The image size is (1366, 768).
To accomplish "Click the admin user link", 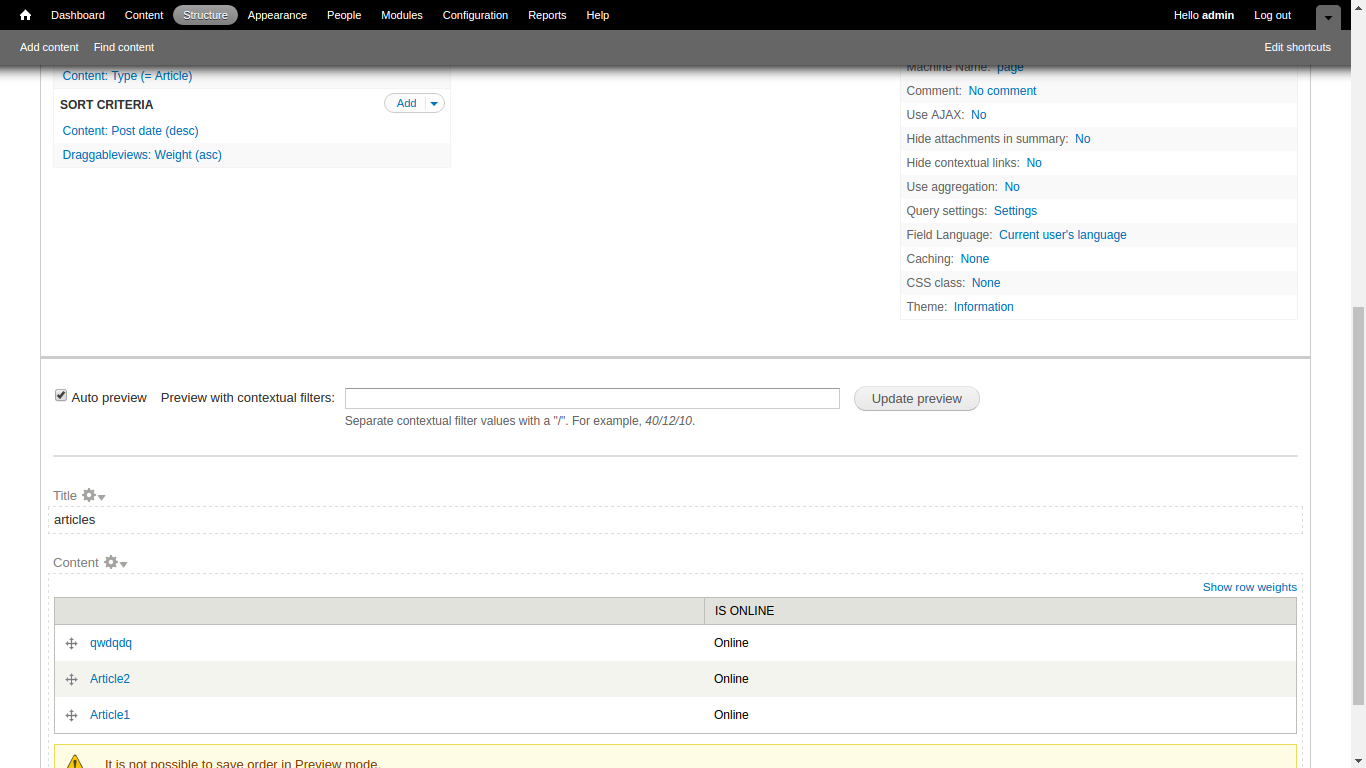I will pos(1218,15).
